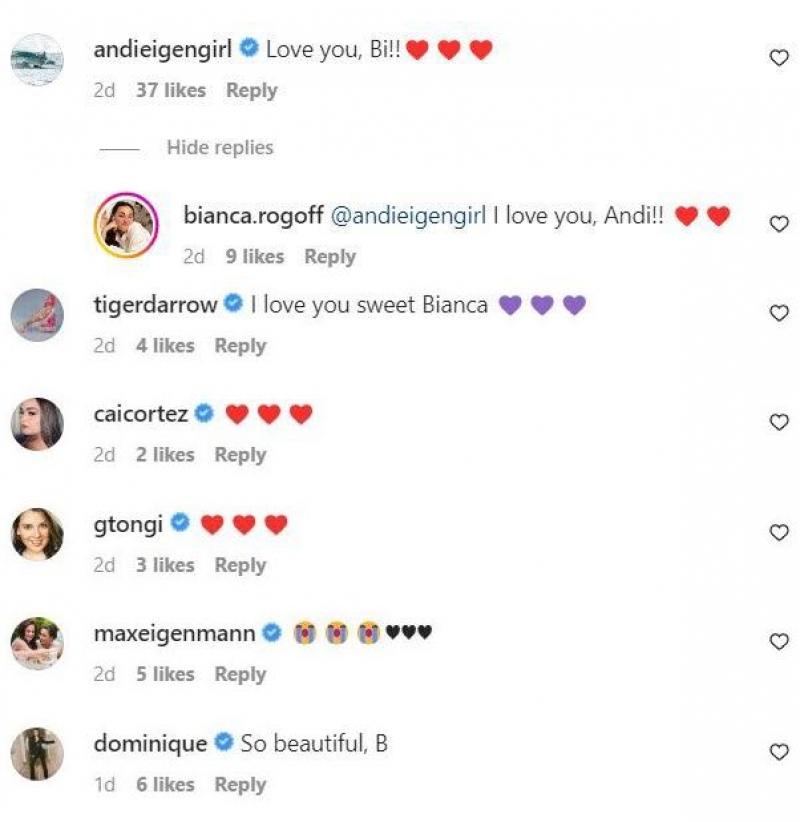
Task: Open bianca.rogoff's story ring avatar
Action: point(126,225)
